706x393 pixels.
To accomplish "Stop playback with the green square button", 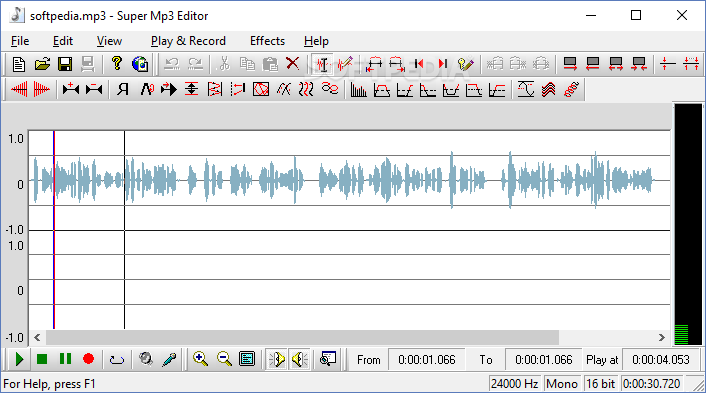I will coord(42,359).
